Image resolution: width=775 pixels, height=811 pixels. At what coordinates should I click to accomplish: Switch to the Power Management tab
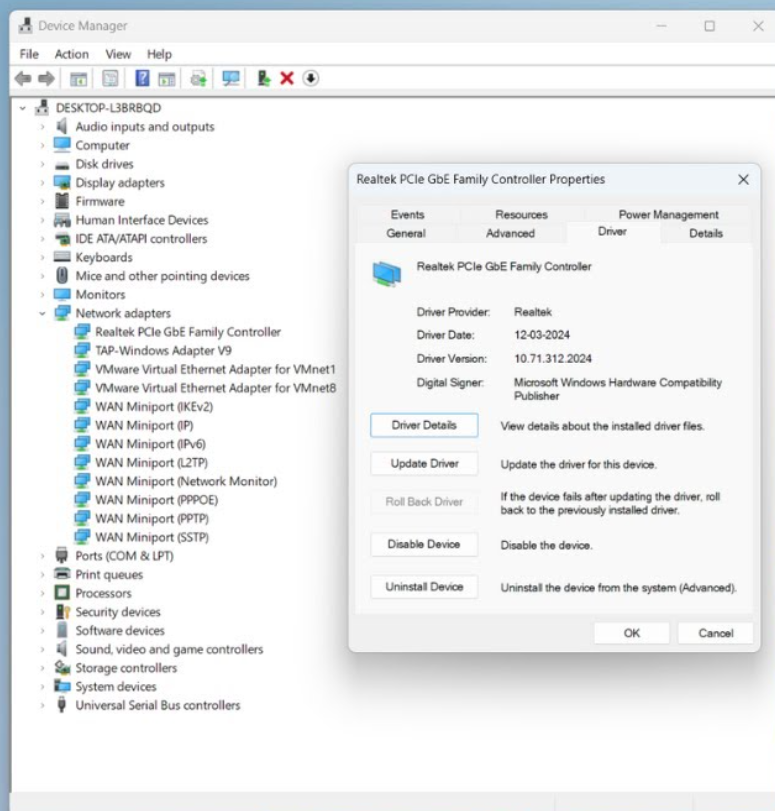point(668,214)
